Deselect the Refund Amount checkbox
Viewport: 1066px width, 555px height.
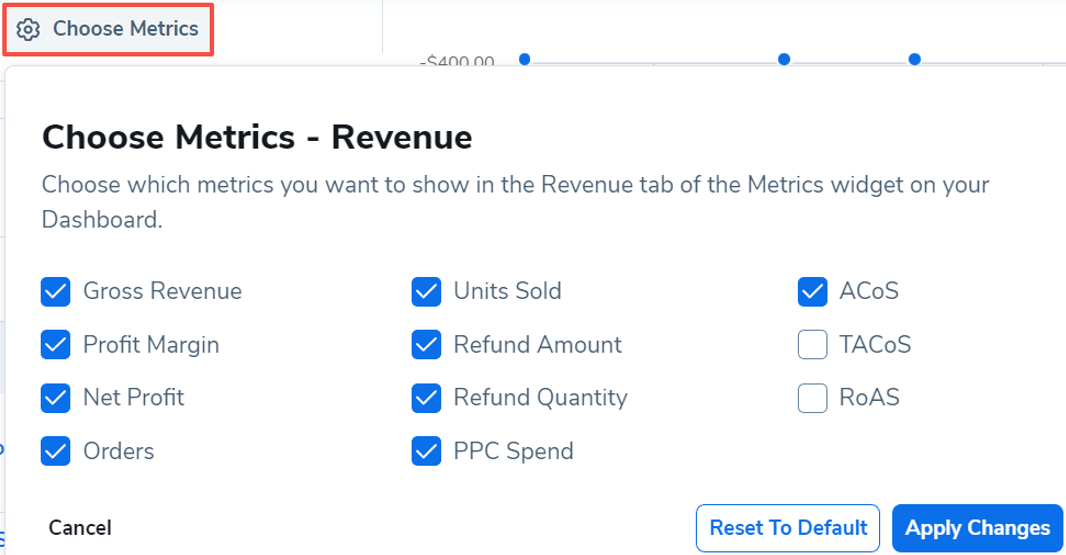[x=427, y=345]
